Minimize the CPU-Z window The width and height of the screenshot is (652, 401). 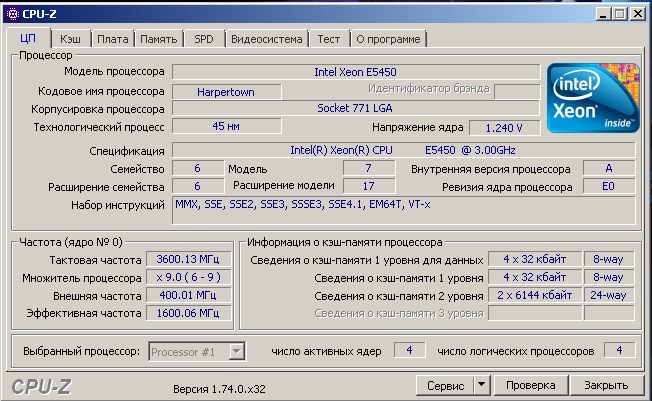tap(603, 14)
